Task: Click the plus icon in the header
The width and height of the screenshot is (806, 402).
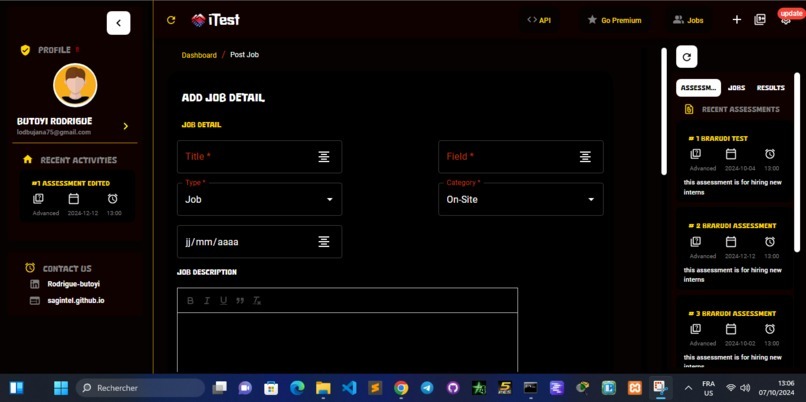Action: (737, 20)
